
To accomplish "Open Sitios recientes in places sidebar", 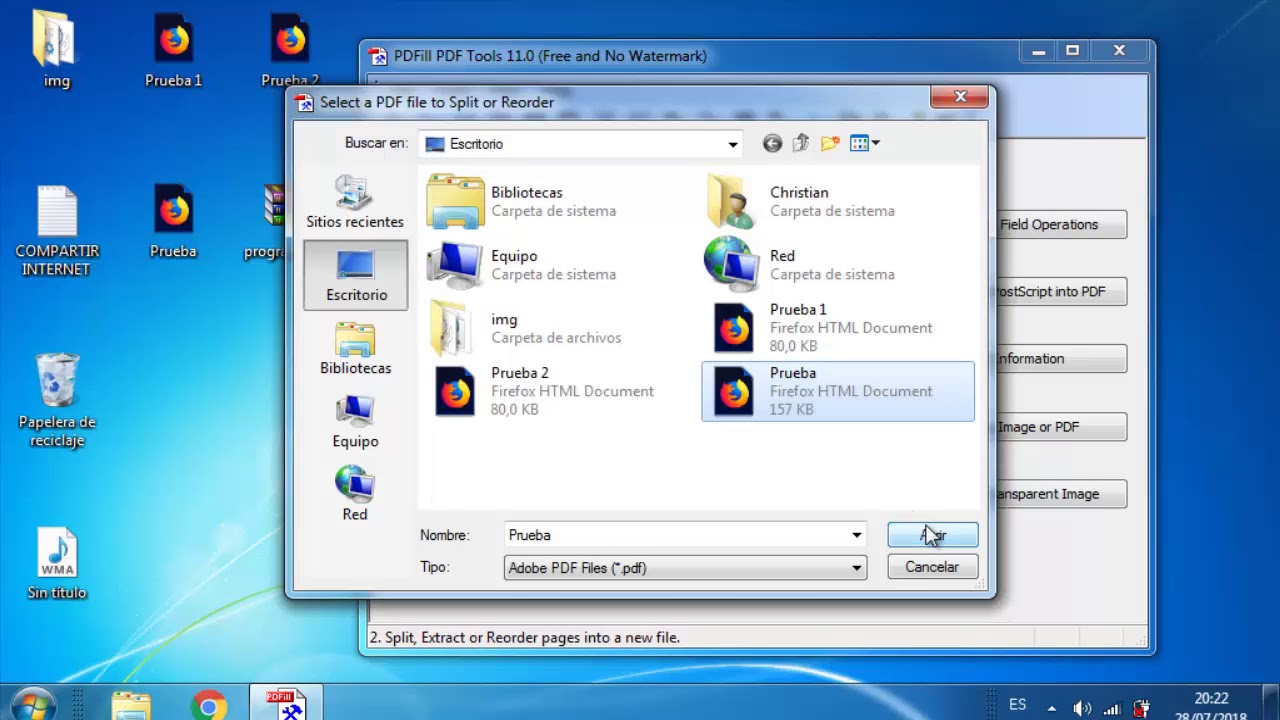I will [355, 203].
